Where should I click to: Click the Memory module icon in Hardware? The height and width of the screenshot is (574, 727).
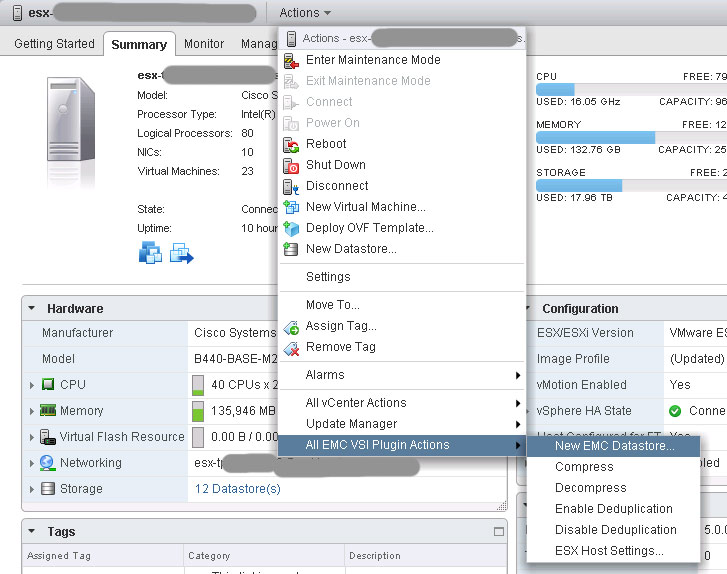tap(48, 410)
